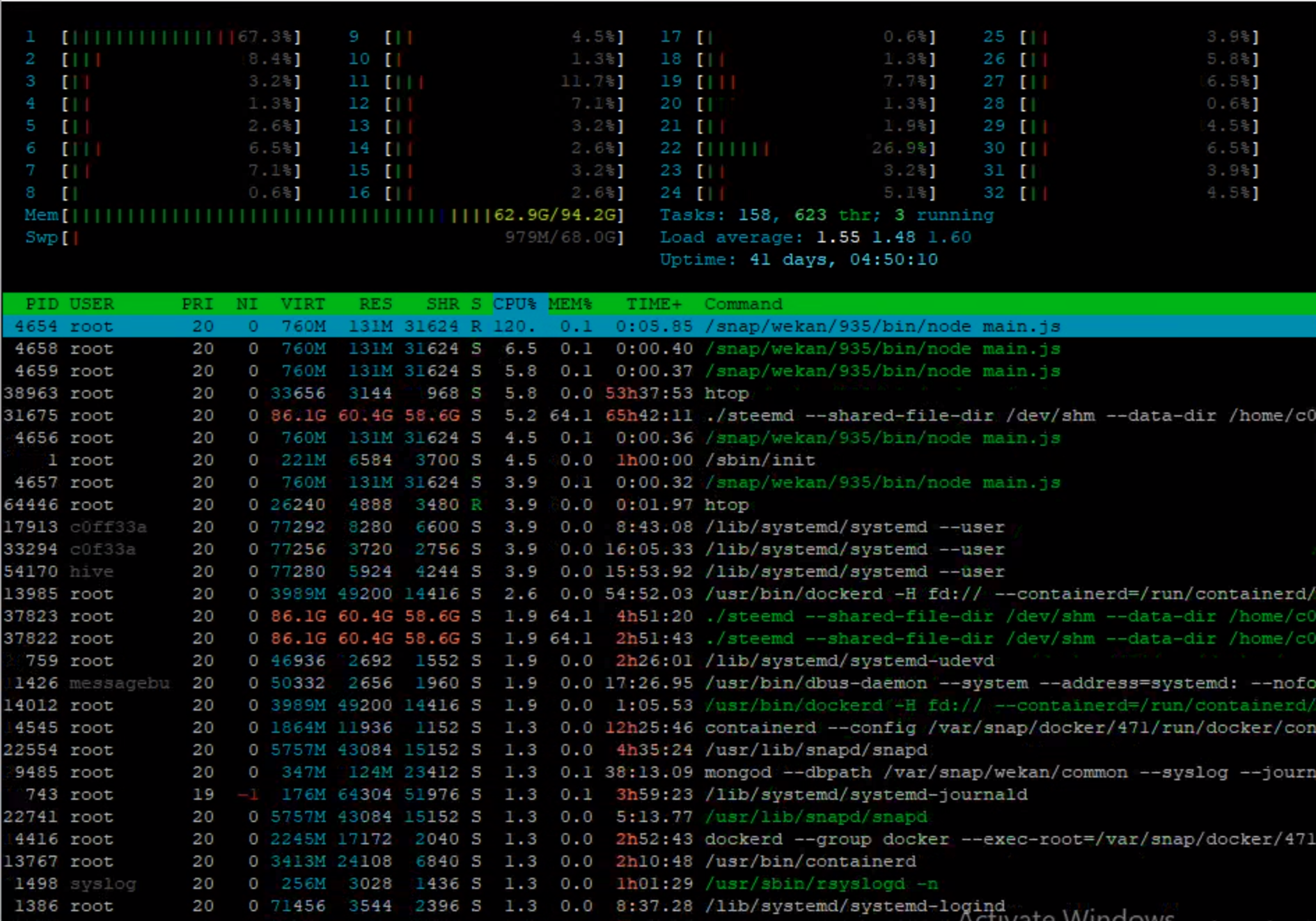Select hive user process row 54170
Viewport: 1316px width, 921px height.
[659, 571]
